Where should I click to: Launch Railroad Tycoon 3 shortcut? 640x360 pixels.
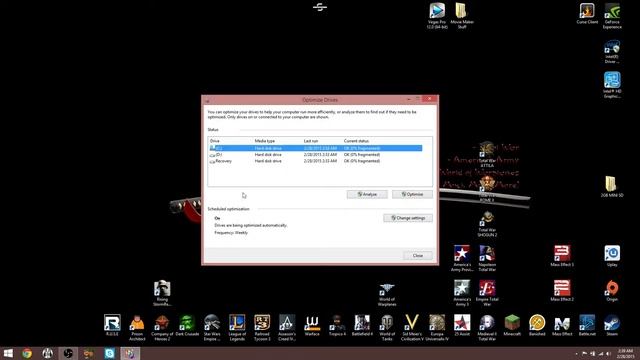(262, 327)
